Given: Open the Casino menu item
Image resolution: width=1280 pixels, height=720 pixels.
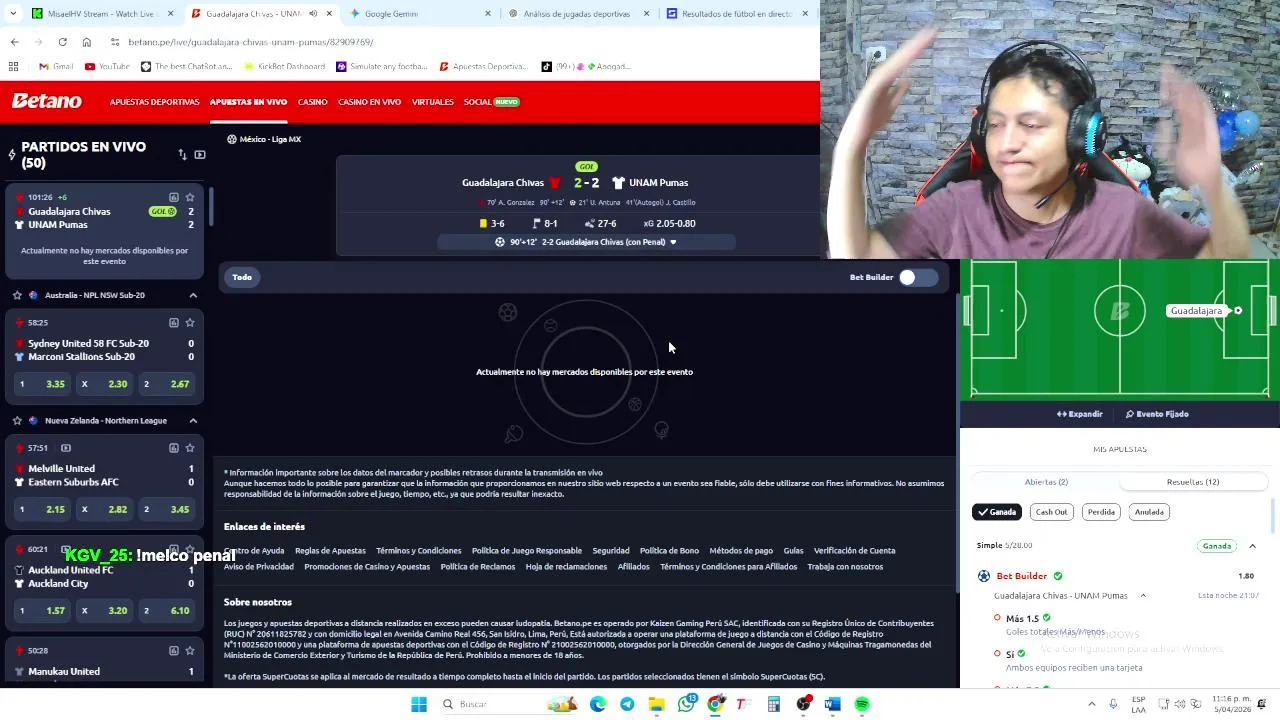Looking at the screenshot, I should point(312,102).
